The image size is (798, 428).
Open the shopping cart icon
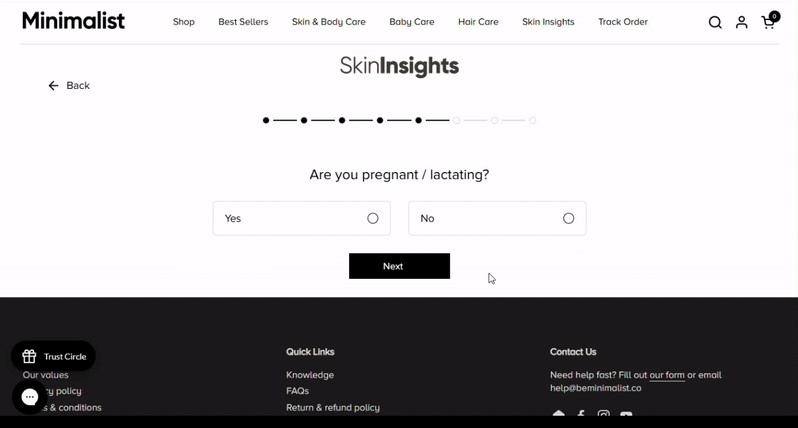[768, 22]
